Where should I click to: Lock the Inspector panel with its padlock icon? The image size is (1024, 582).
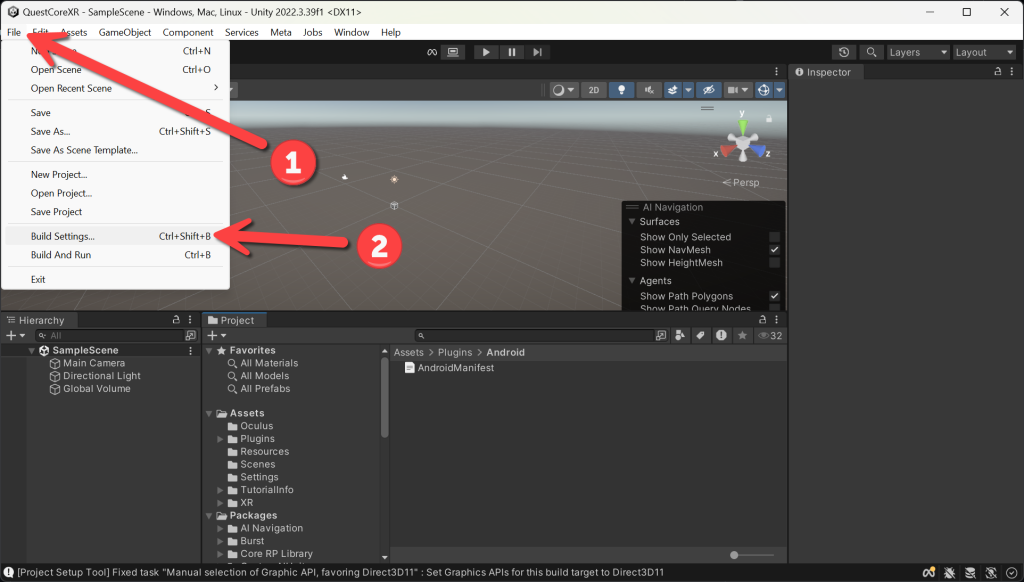pos(997,72)
